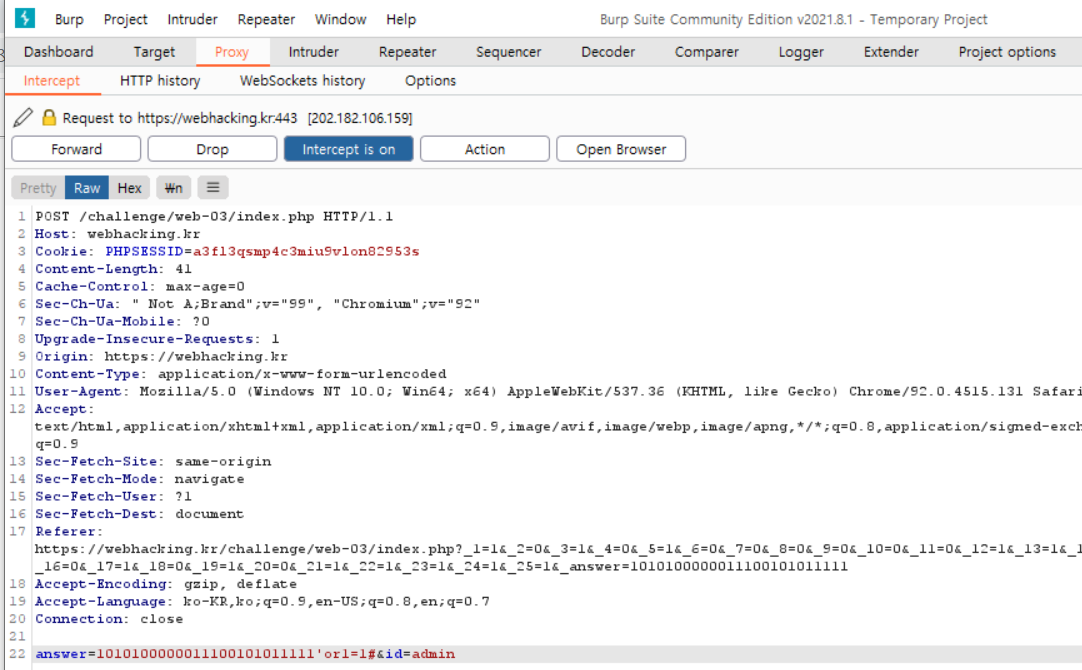Screen dimensions: 1082x670
Task: Open the Logger tab
Action: click(x=801, y=52)
